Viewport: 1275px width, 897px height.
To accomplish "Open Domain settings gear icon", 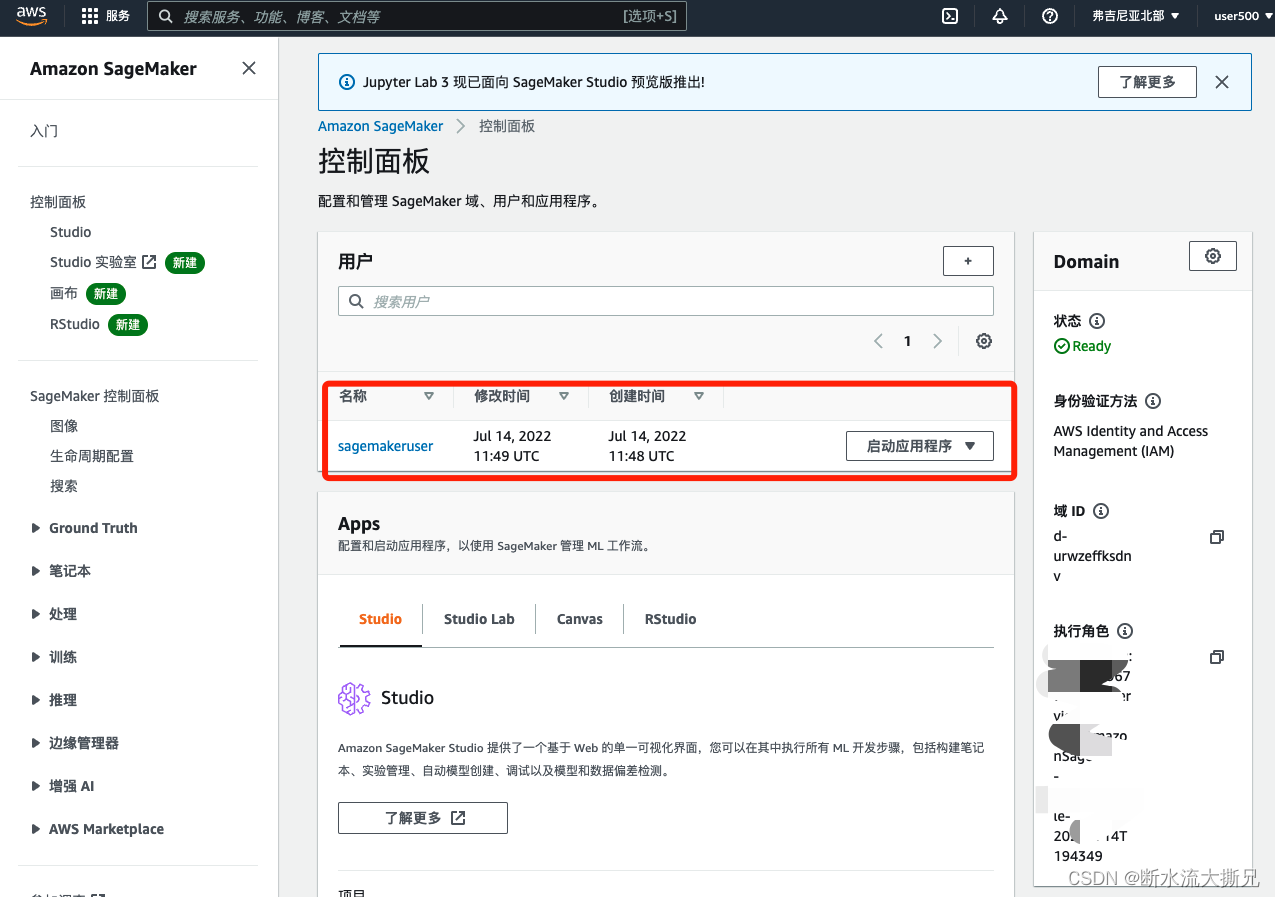I will coord(1213,256).
